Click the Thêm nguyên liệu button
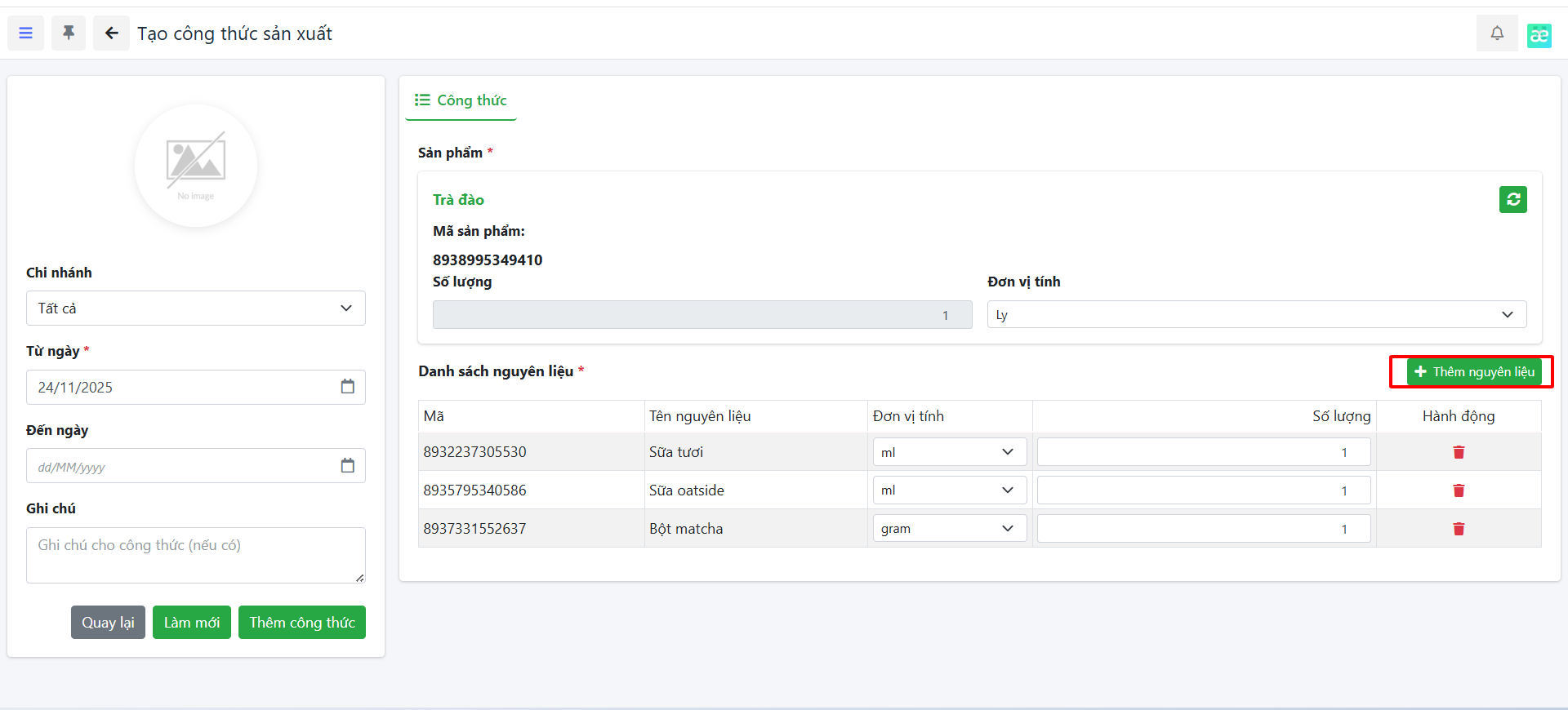The height and width of the screenshot is (710, 1568). pyautogui.click(x=1473, y=372)
